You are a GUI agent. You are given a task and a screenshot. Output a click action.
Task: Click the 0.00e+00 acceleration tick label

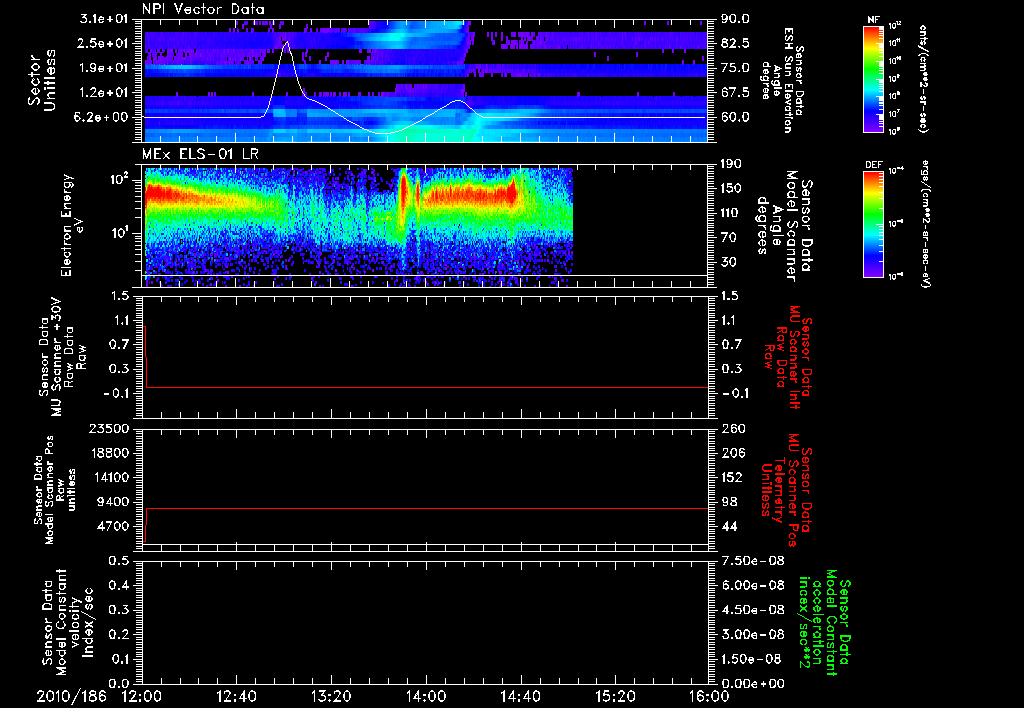[x=753, y=683]
